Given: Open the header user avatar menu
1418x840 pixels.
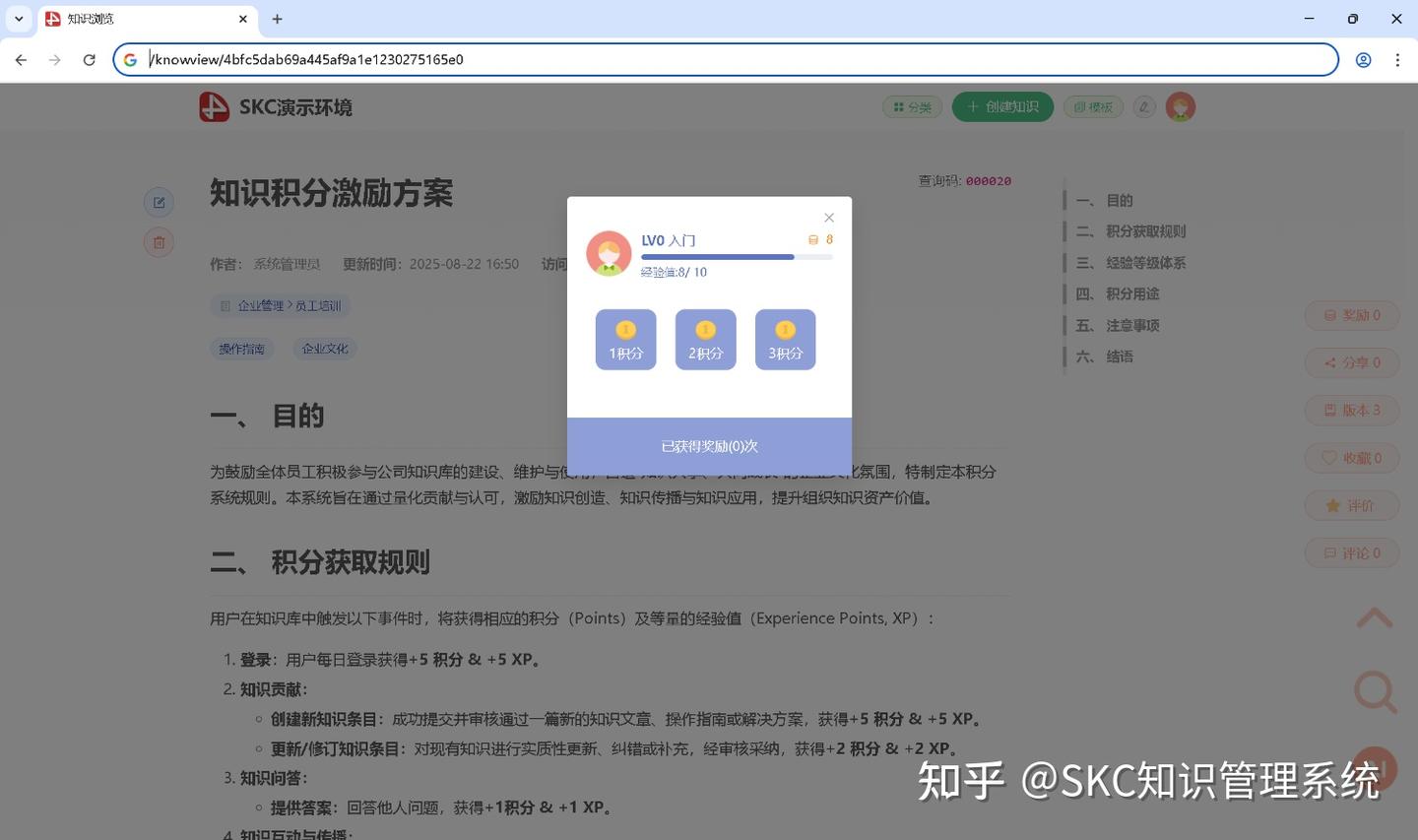Looking at the screenshot, I should [1181, 106].
